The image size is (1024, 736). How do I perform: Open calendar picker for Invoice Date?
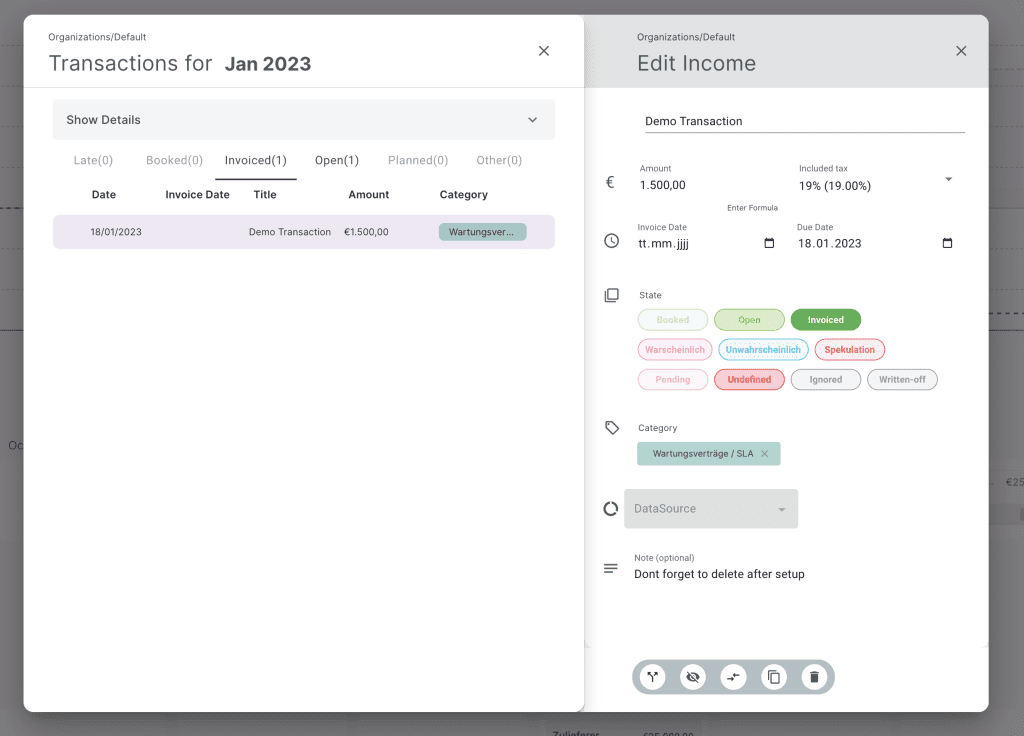769,243
